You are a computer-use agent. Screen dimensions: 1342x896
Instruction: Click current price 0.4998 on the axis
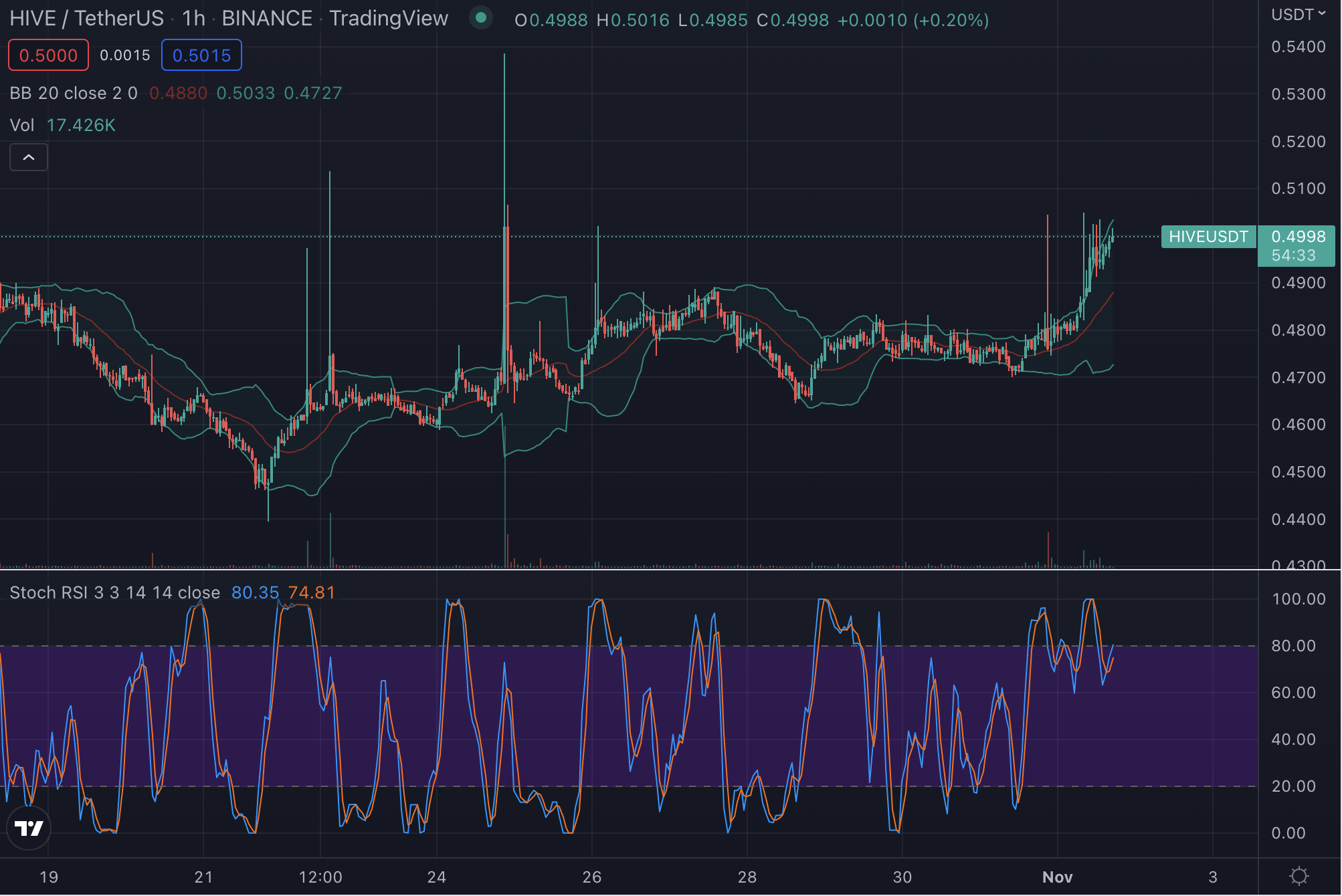[1298, 237]
